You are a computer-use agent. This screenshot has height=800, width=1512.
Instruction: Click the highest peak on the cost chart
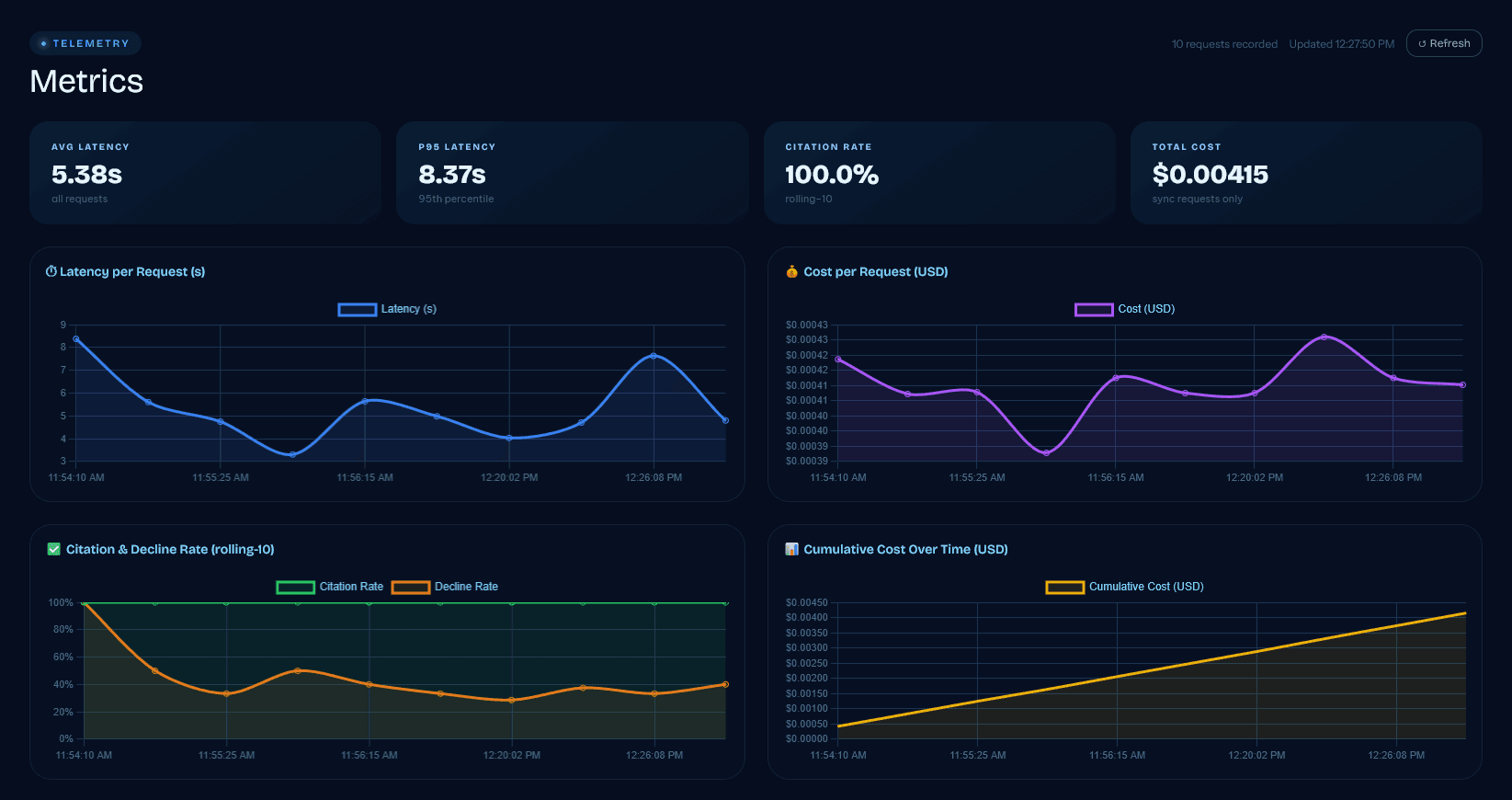[x=1324, y=337]
